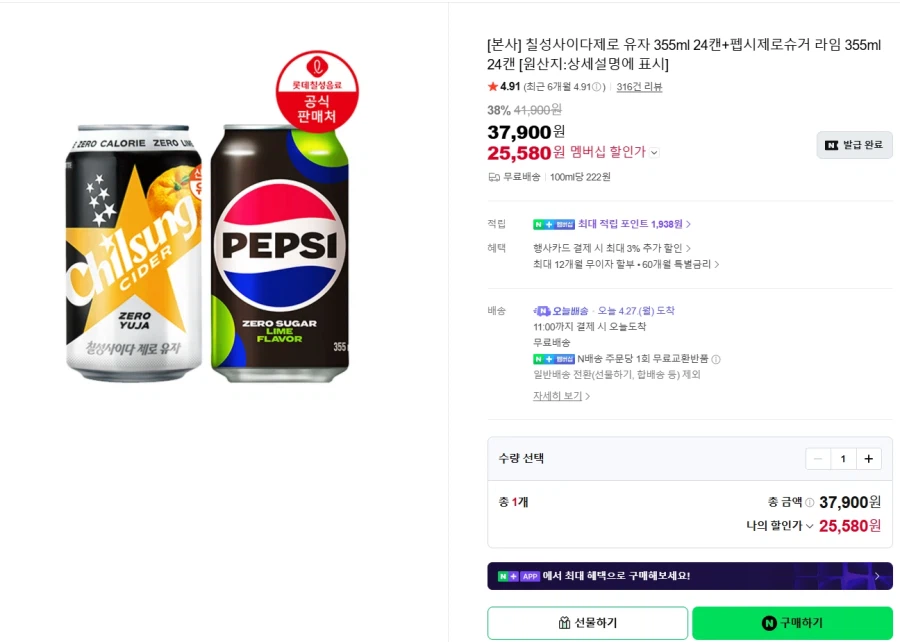Click the 오늘배송 badge icon
This screenshot has width=900, height=642.
click(540, 310)
